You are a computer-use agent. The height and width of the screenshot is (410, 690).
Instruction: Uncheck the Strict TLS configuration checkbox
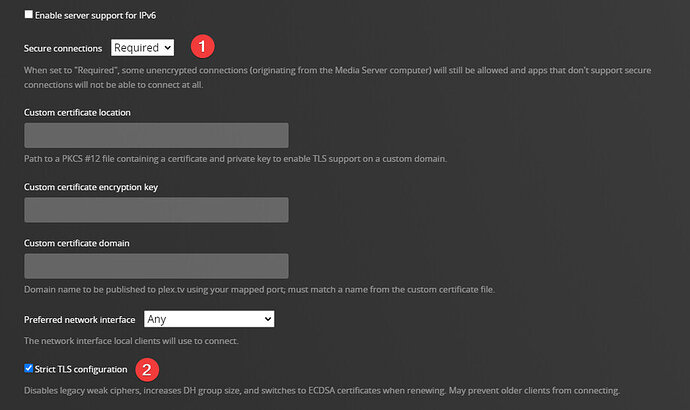[x=28, y=369]
